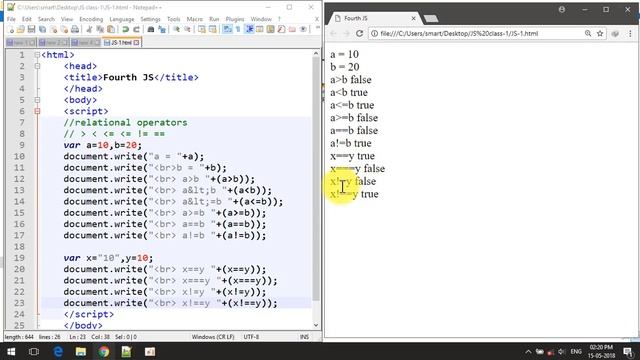Collapse the head fold marker on line 2
Image resolution: width=640 pixels, height=360 pixels.
[x=37, y=66]
